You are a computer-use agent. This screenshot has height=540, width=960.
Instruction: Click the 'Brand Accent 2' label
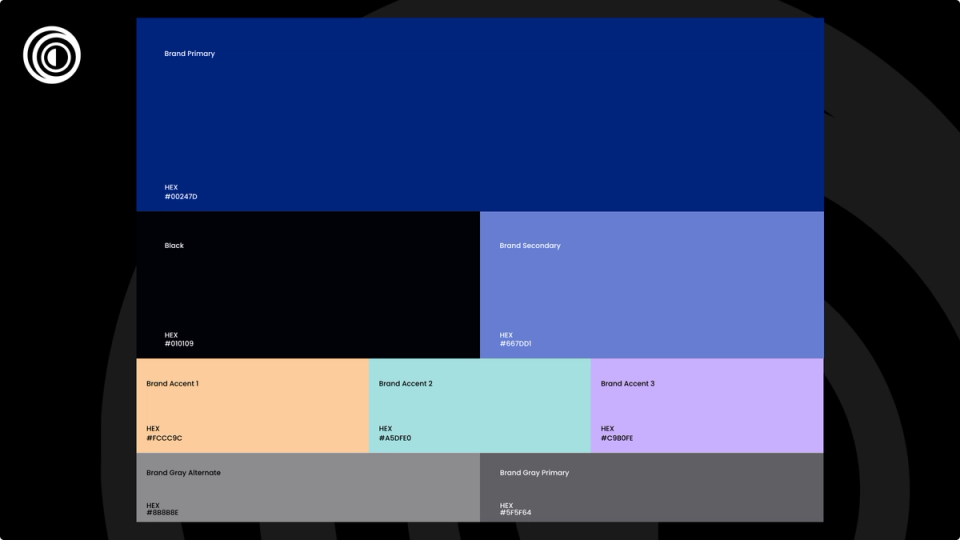[405, 384]
